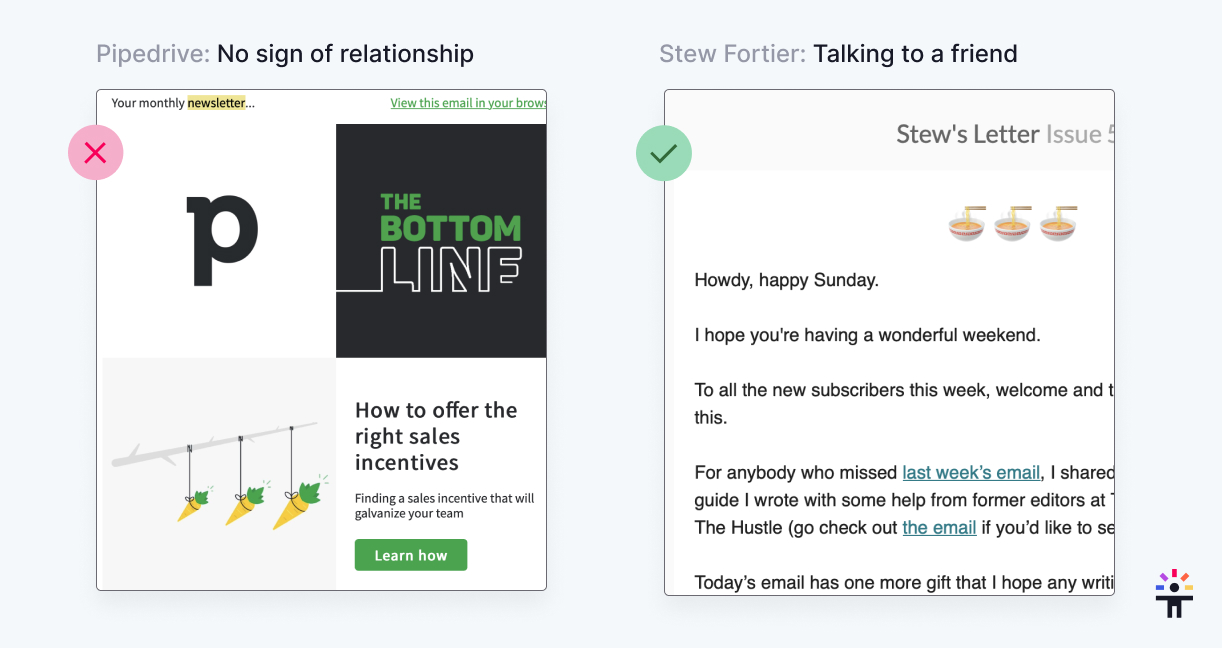Click the middle ramen bowl emoji
1222x648 pixels.
1013,223
